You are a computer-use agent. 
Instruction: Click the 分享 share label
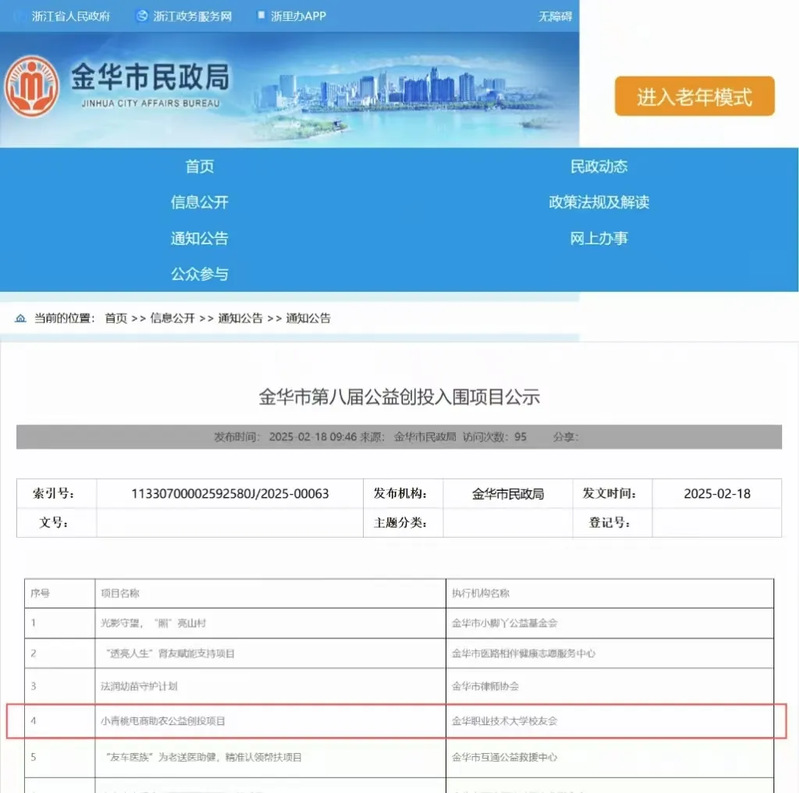coord(564,437)
